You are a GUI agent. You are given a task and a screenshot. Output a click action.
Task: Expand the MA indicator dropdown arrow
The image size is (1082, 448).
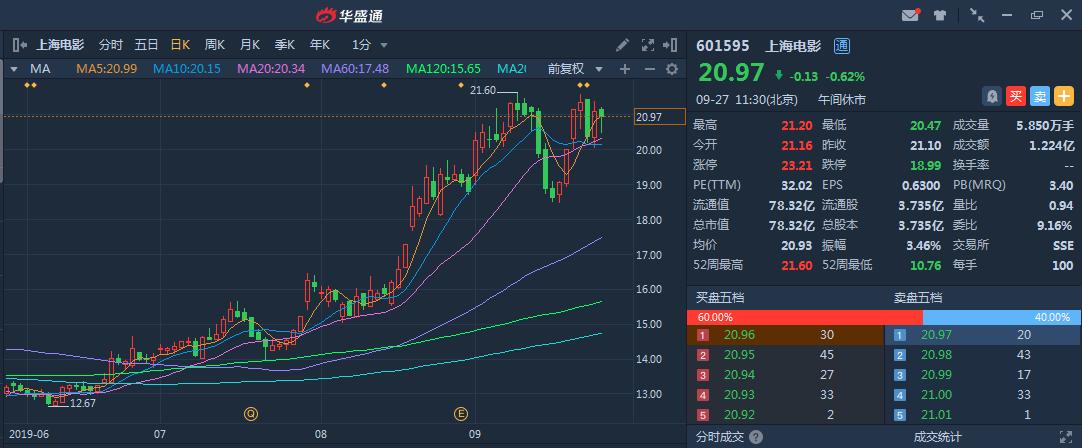tap(13, 69)
